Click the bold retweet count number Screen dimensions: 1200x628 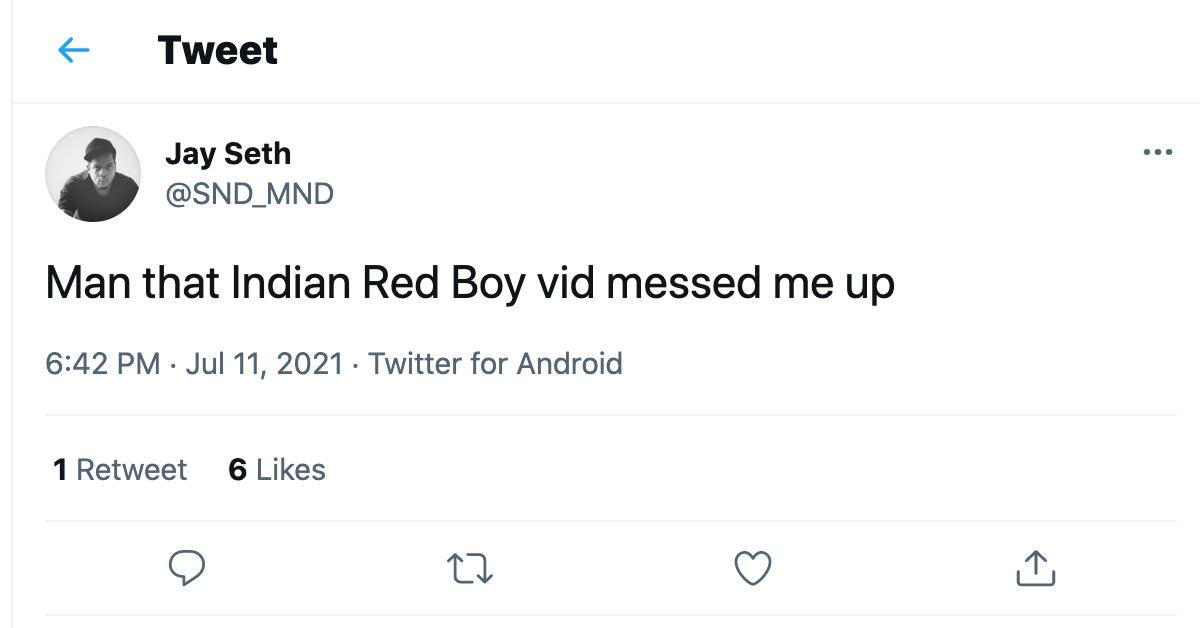[60, 470]
